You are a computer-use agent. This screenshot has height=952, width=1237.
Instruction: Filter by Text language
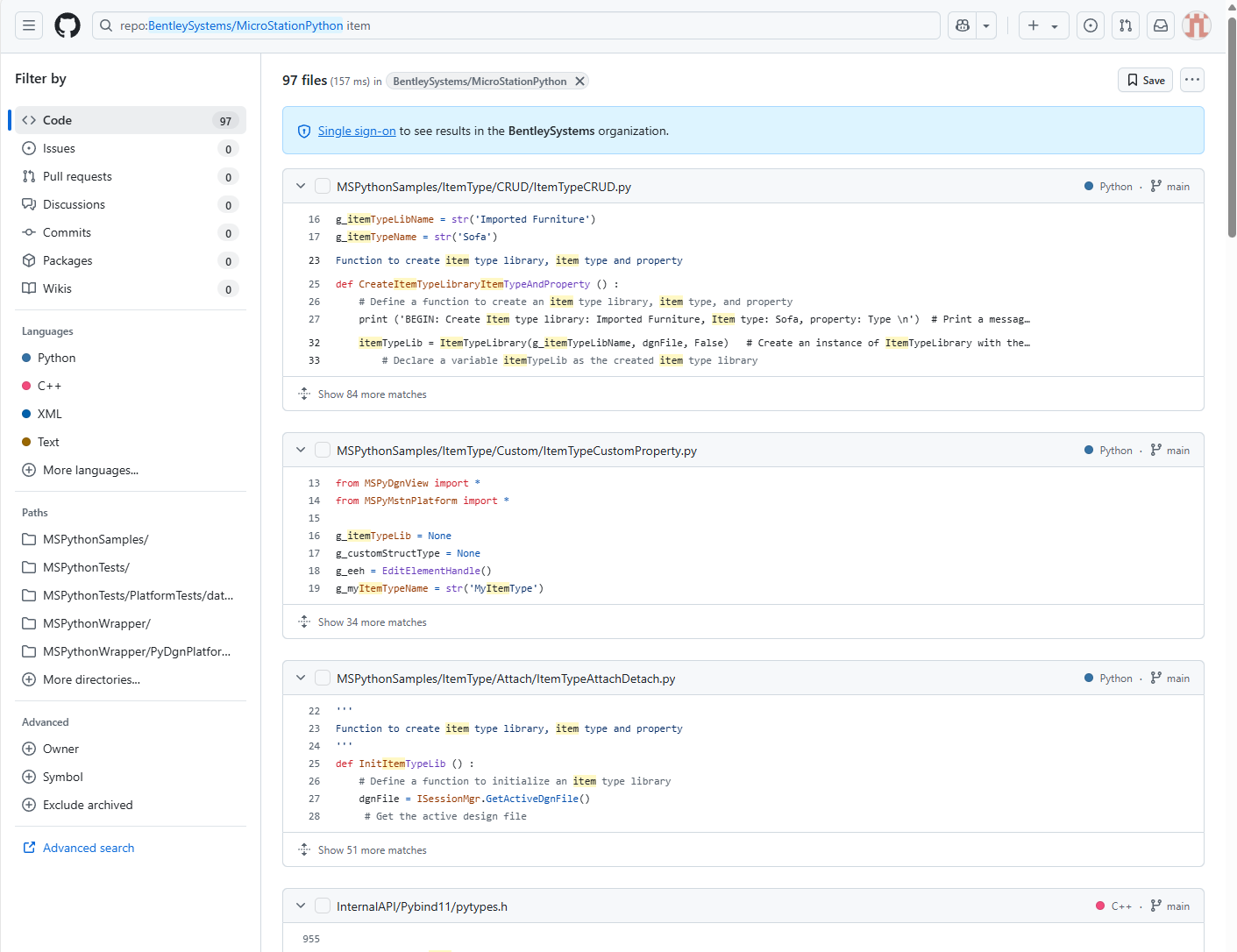131,442
